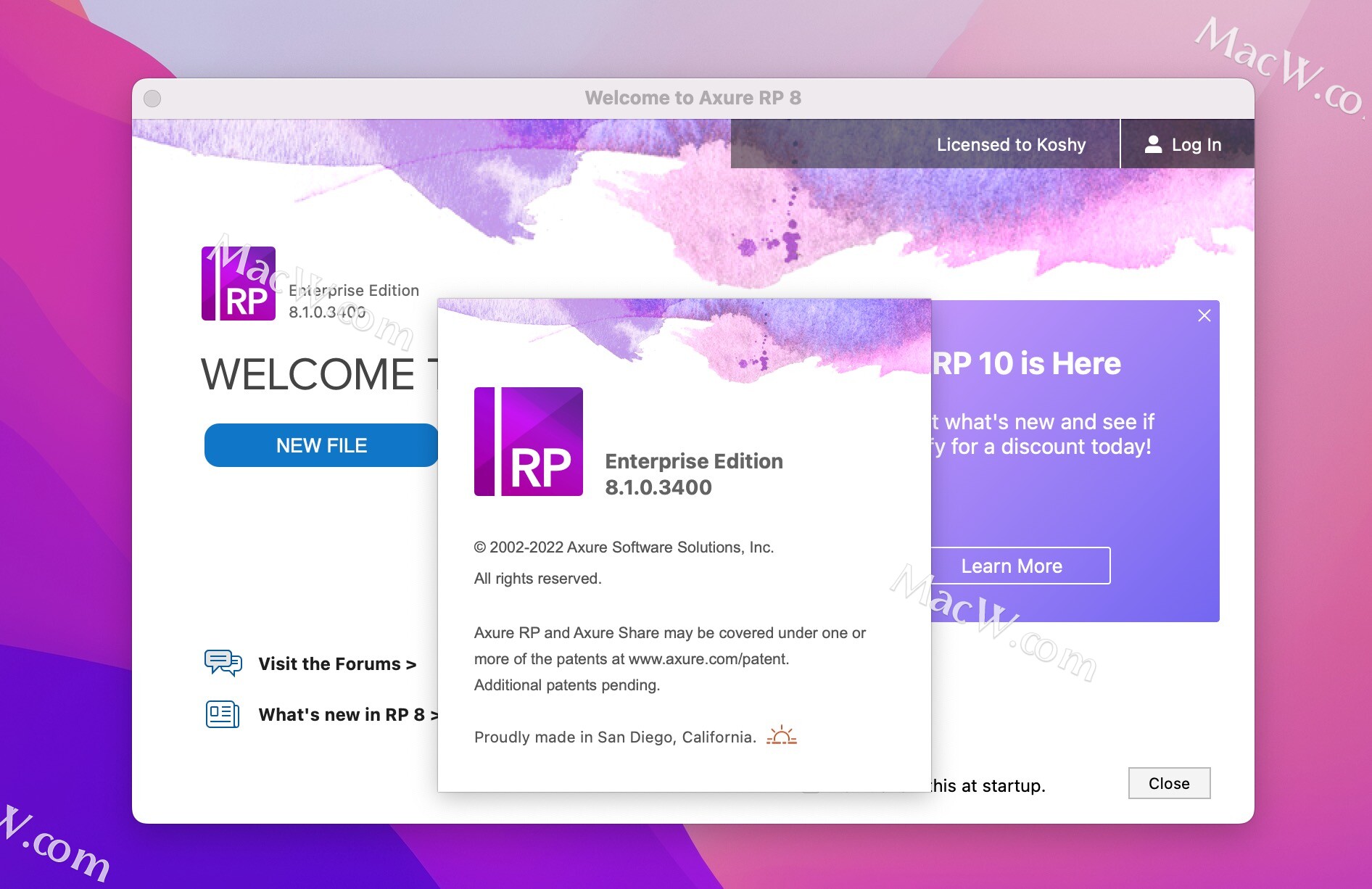Click the RP 10 is Here headline
Viewport: 1372px width, 889px height.
pos(1026,363)
